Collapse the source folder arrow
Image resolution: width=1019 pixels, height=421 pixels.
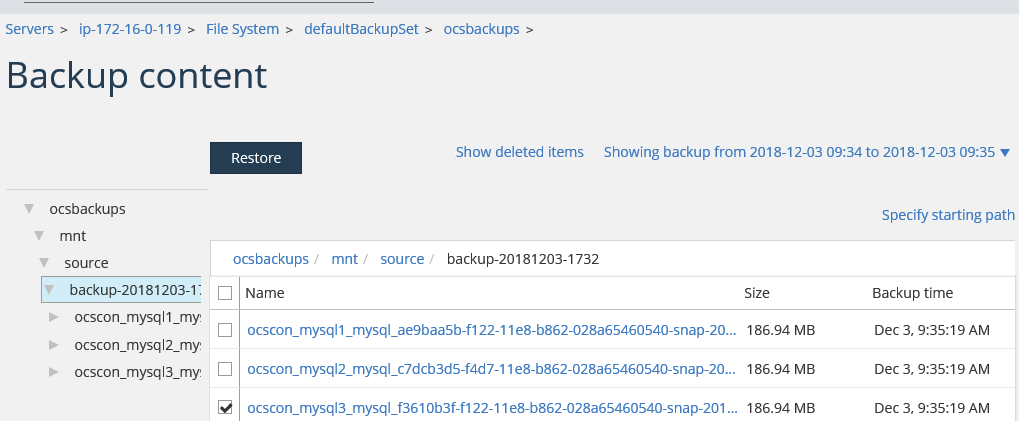[45, 263]
